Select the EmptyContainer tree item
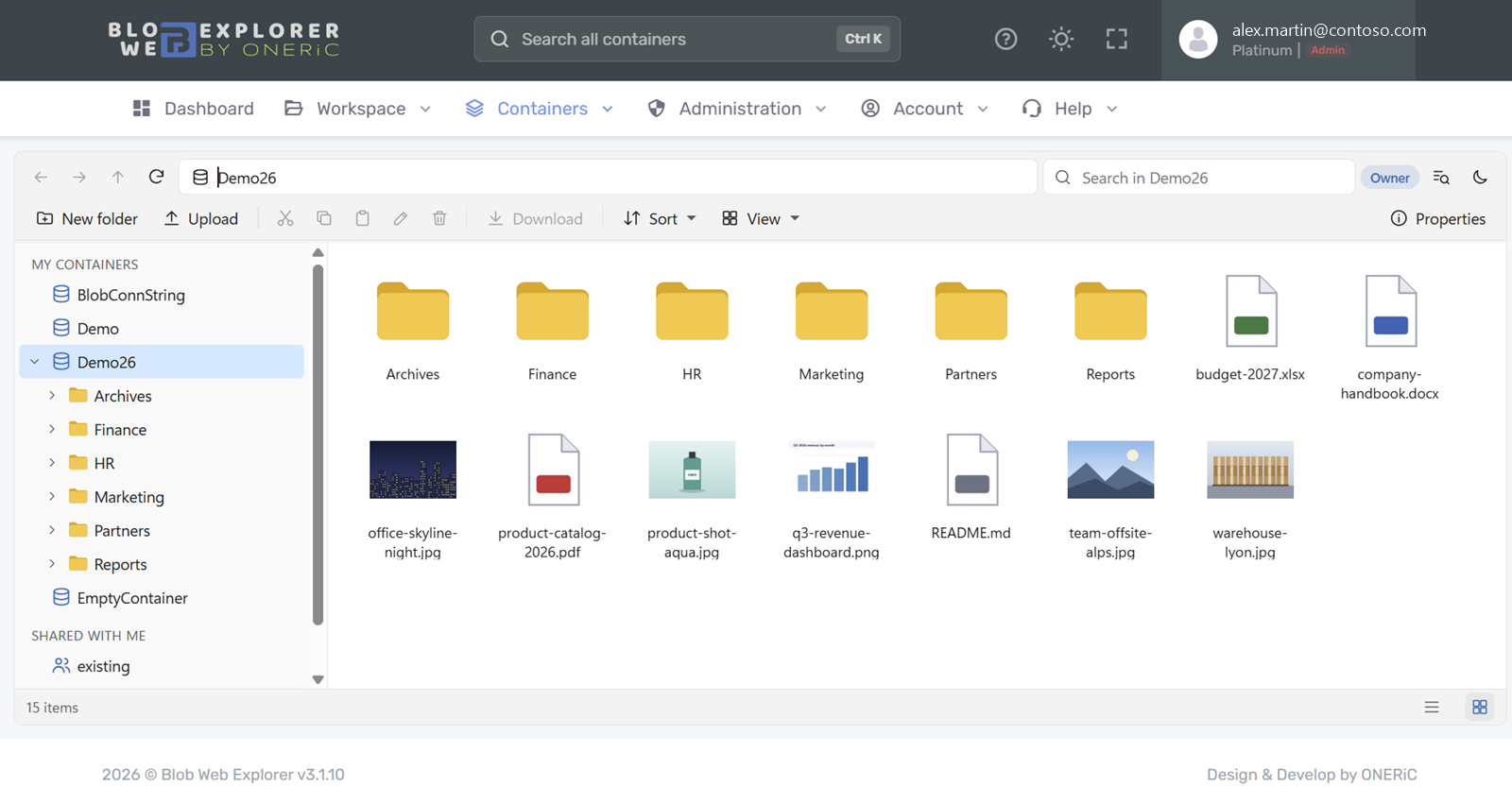The width and height of the screenshot is (1512, 804). click(162, 598)
